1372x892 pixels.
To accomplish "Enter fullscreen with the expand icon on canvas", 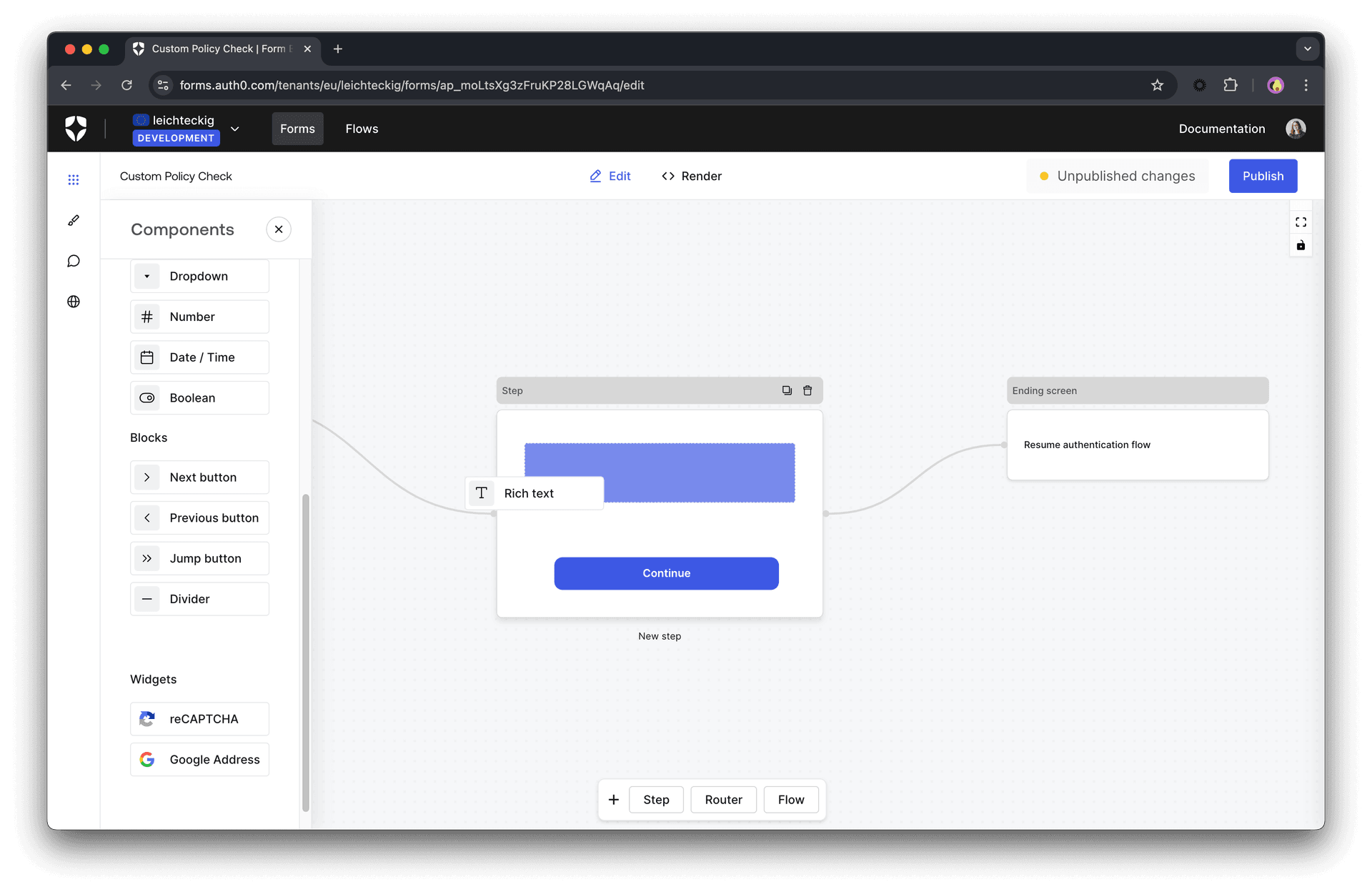I will pyautogui.click(x=1301, y=222).
